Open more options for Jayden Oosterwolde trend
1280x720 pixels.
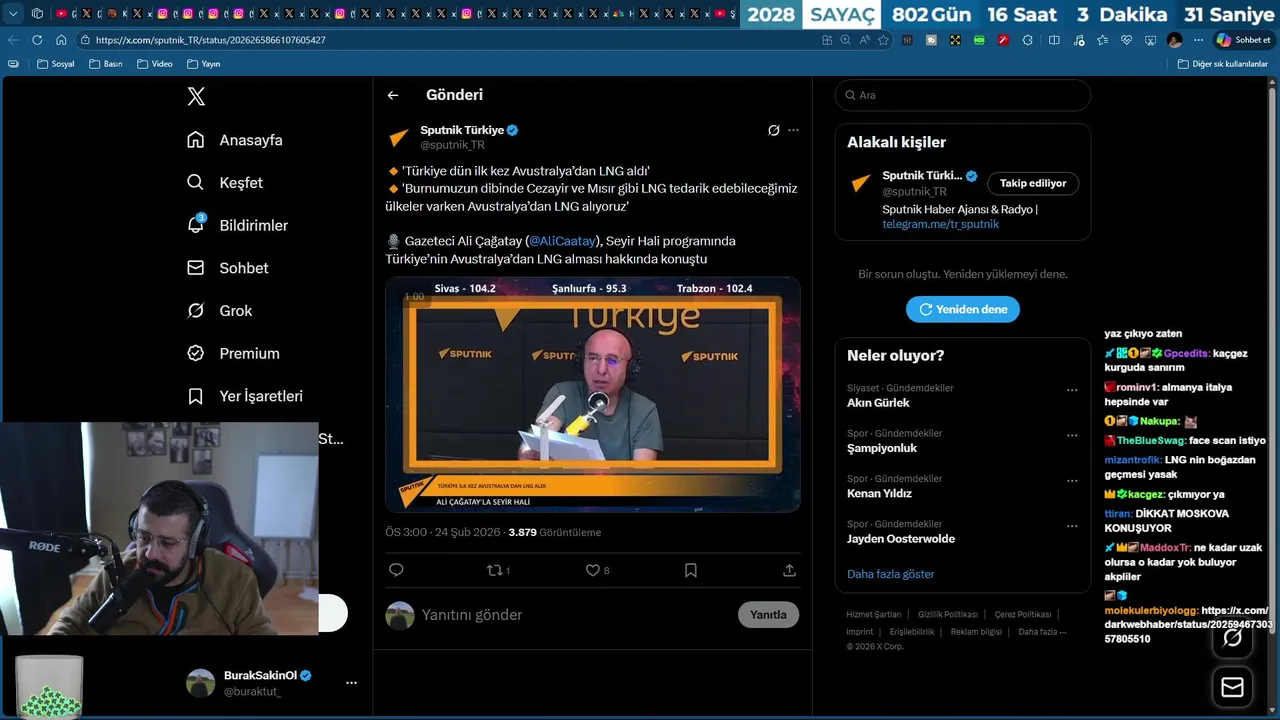point(1072,525)
